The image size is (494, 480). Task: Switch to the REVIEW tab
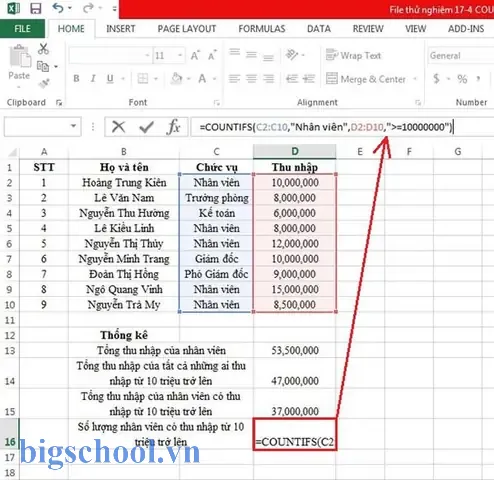[368, 29]
